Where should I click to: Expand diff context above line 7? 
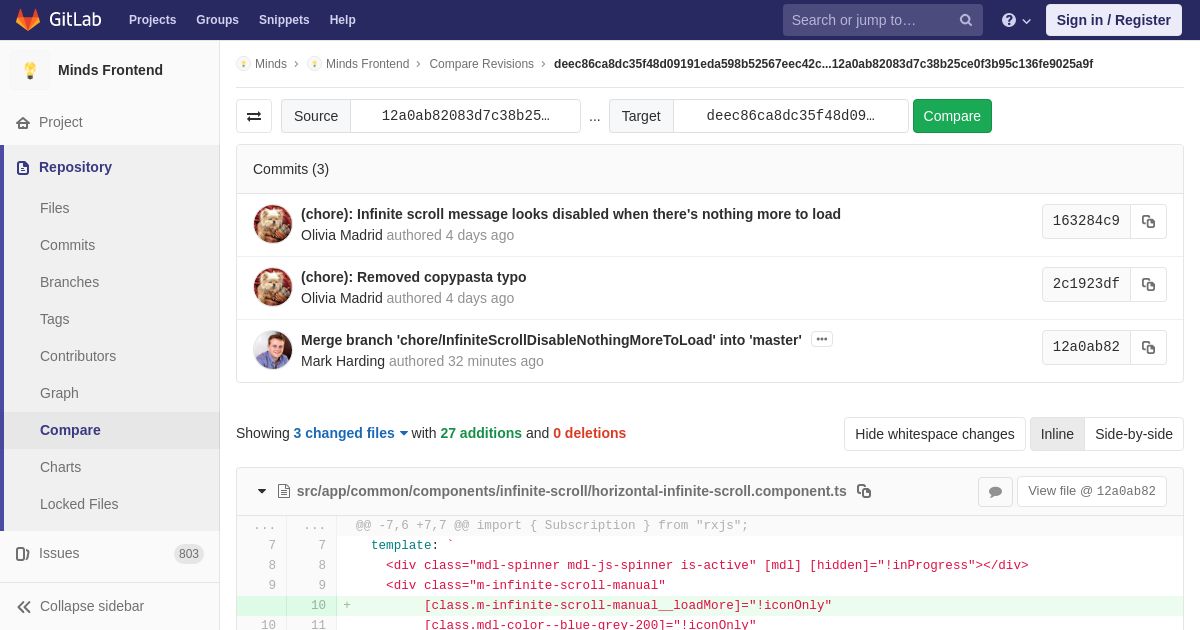point(286,526)
